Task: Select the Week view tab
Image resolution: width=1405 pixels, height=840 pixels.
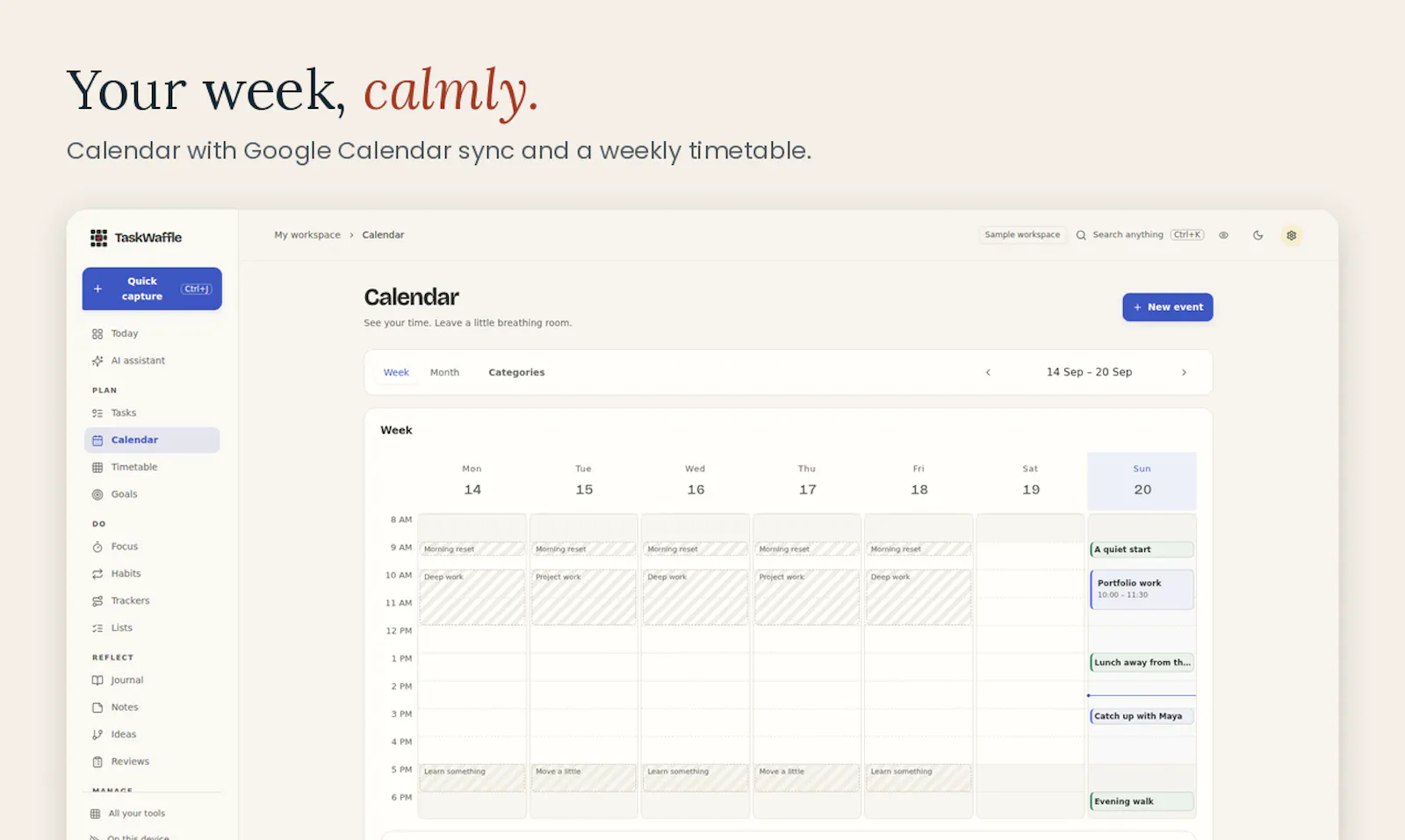Action: pyautogui.click(x=396, y=372)
